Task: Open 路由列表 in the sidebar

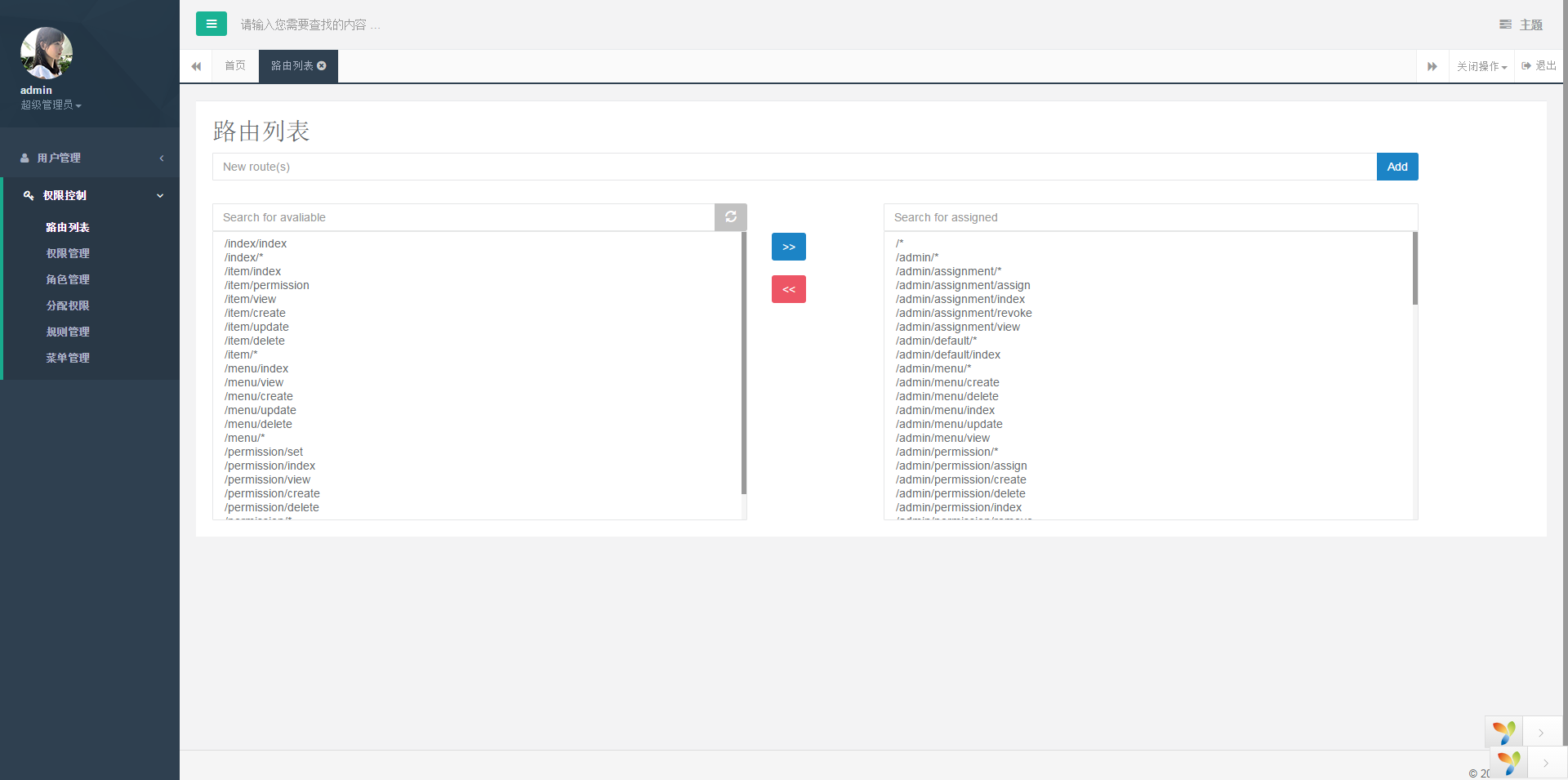Action: 68,227
